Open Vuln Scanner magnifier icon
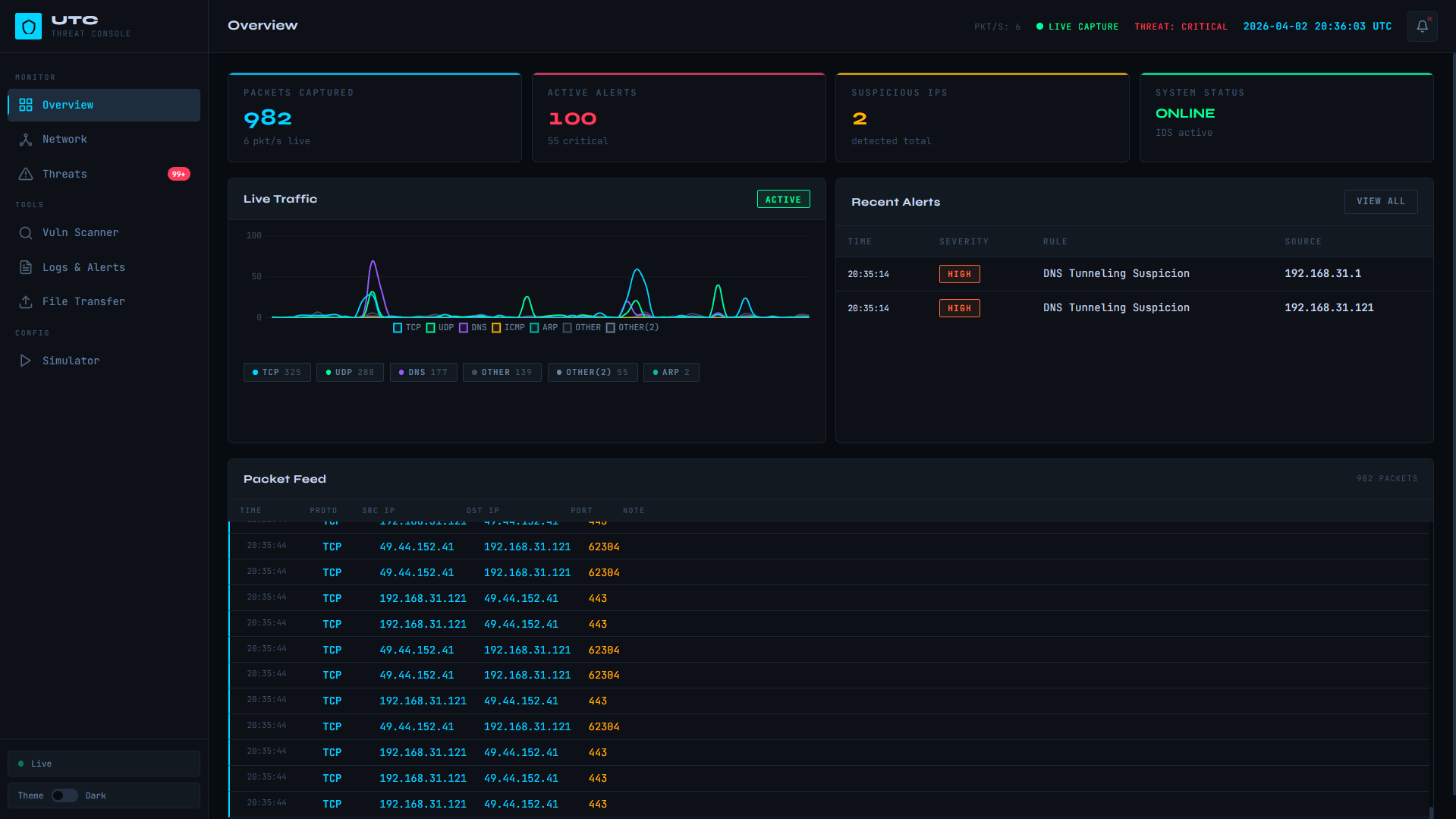This screenshot has width=1456, height=819. click(x=26, y=233)
